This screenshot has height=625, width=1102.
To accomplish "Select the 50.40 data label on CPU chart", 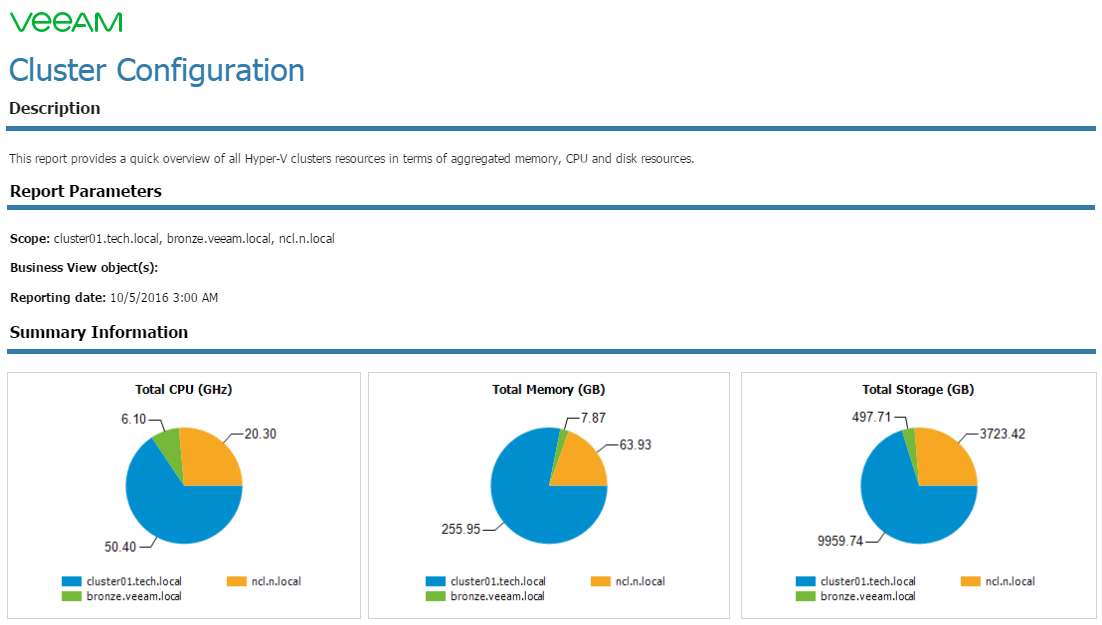I will [x=120, y=546].
